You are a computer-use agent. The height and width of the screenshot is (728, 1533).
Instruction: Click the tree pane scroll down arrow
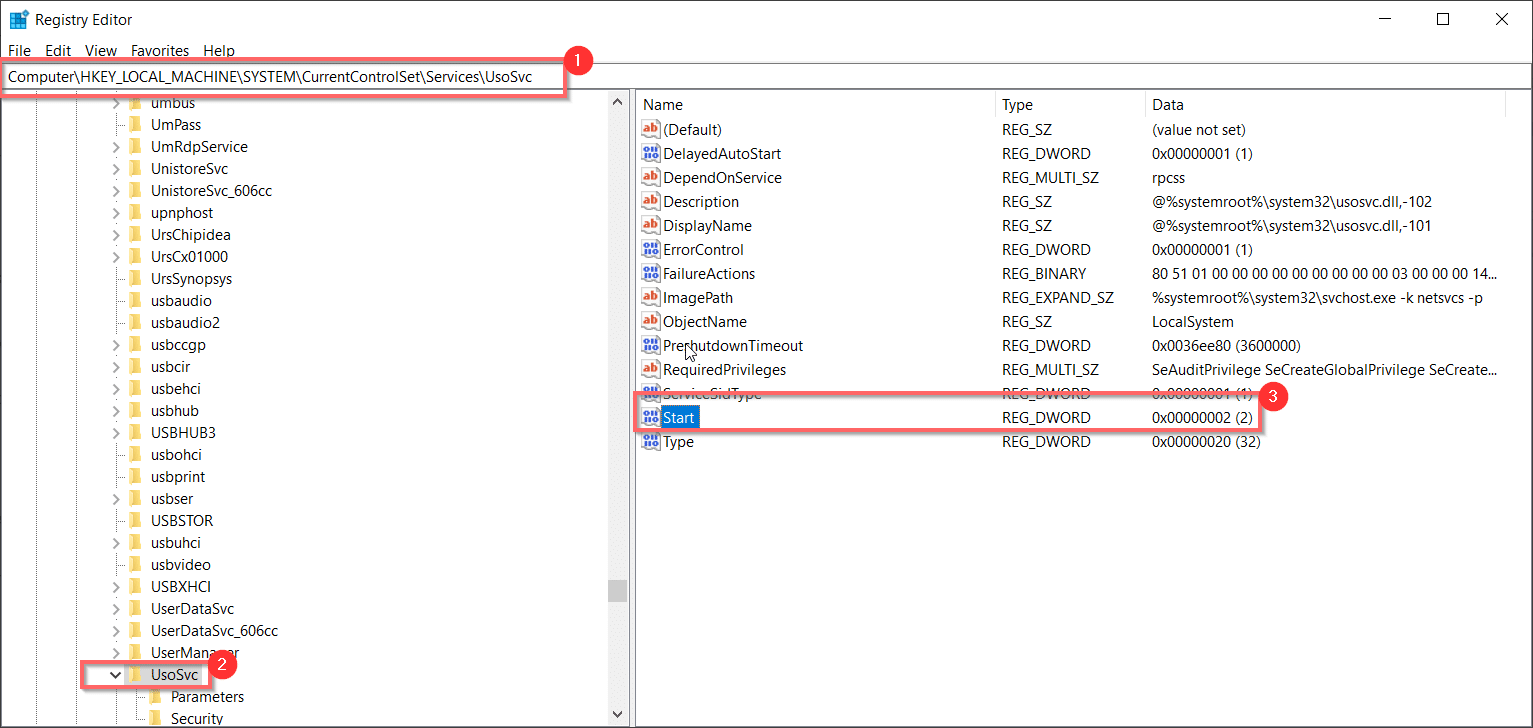618,714
